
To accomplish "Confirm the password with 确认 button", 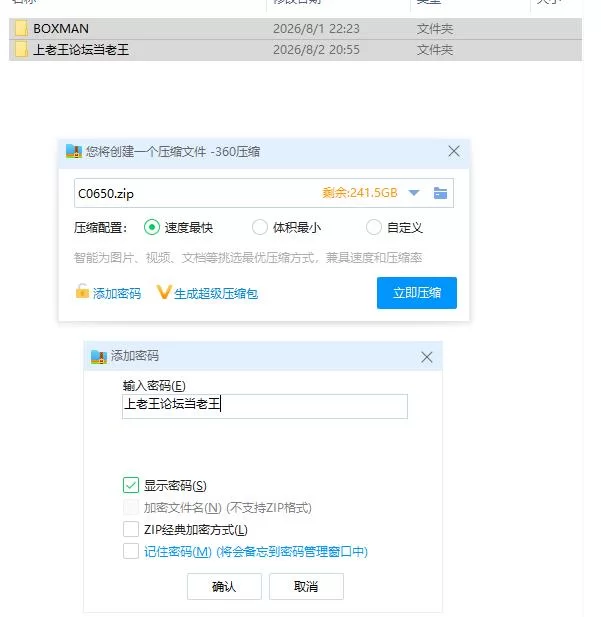I will point(224,586).
